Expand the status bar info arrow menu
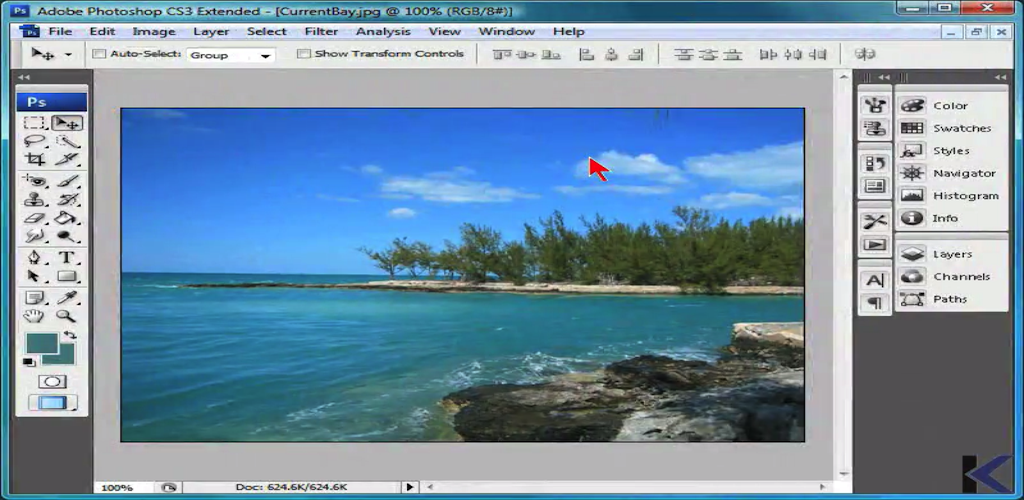Image resolution: width=1024 pixels, height=500 pixels. tap(409, 487)
